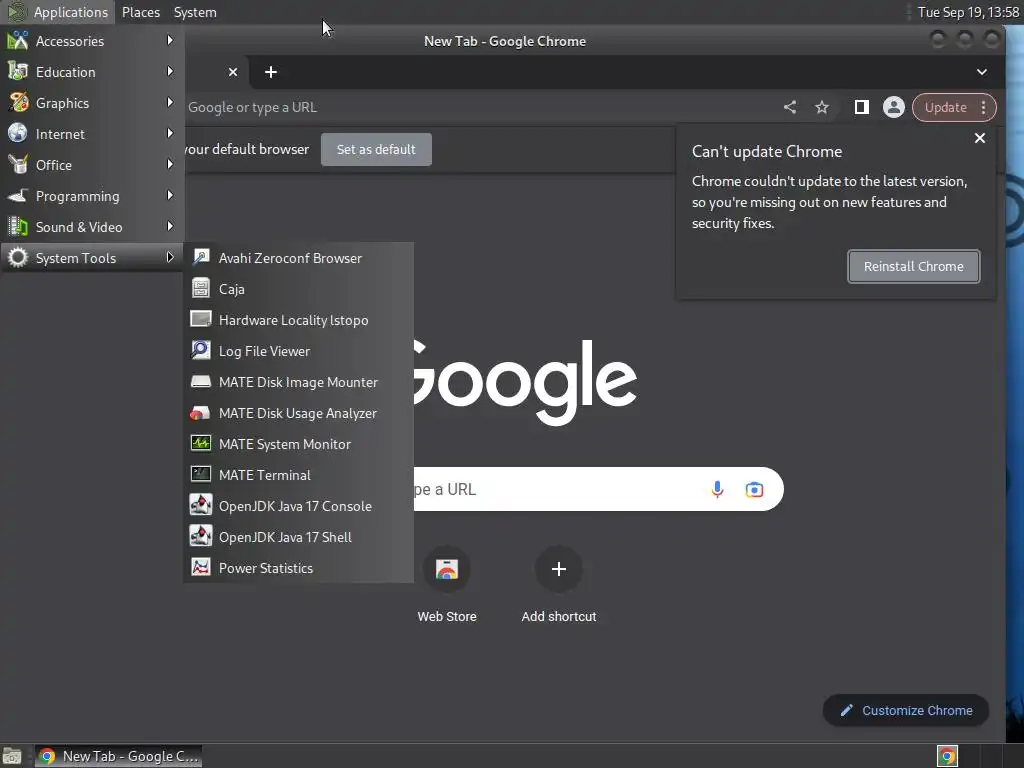Open tab search dropdown chevron
Screen dimensions: 1024x768
982,72
